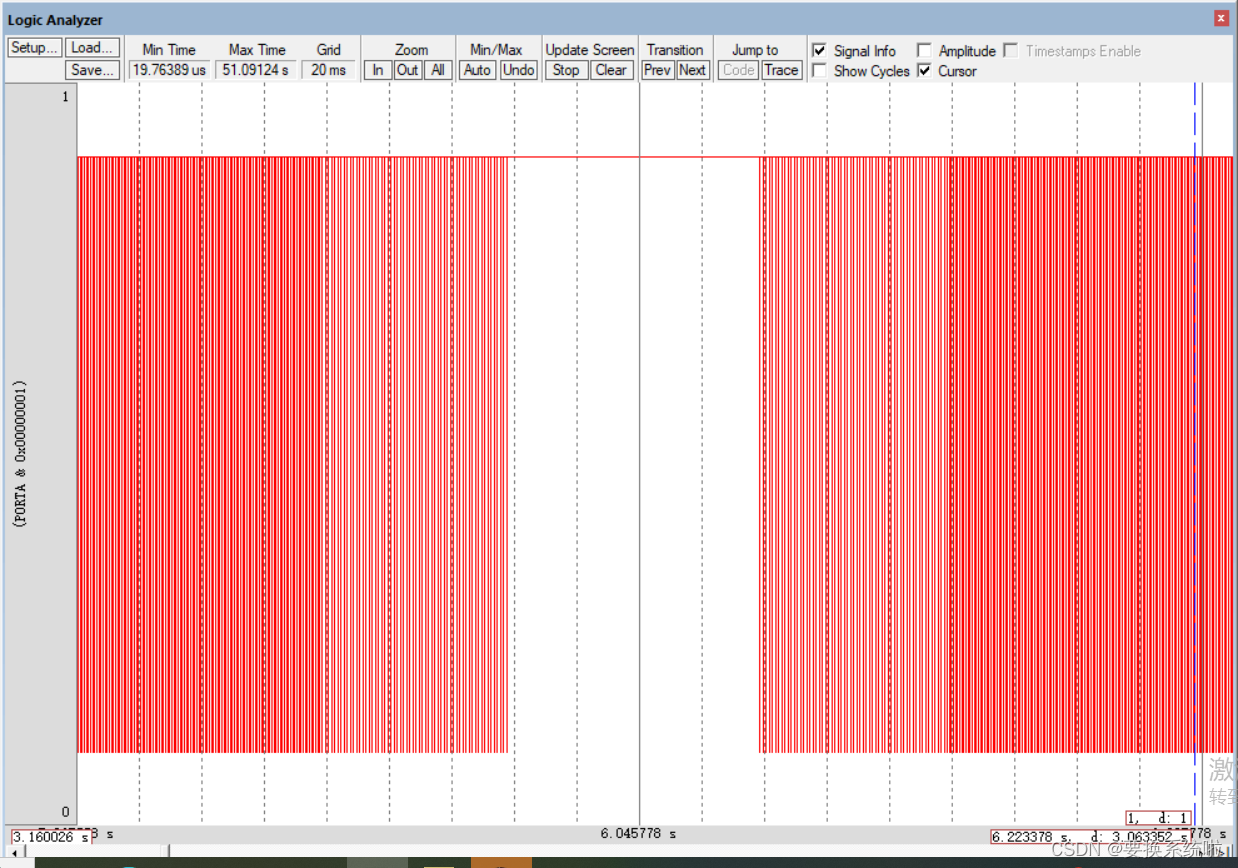Click the 3.160026 s time box
Screen dimensions: 1238x868
coord(50,837)
